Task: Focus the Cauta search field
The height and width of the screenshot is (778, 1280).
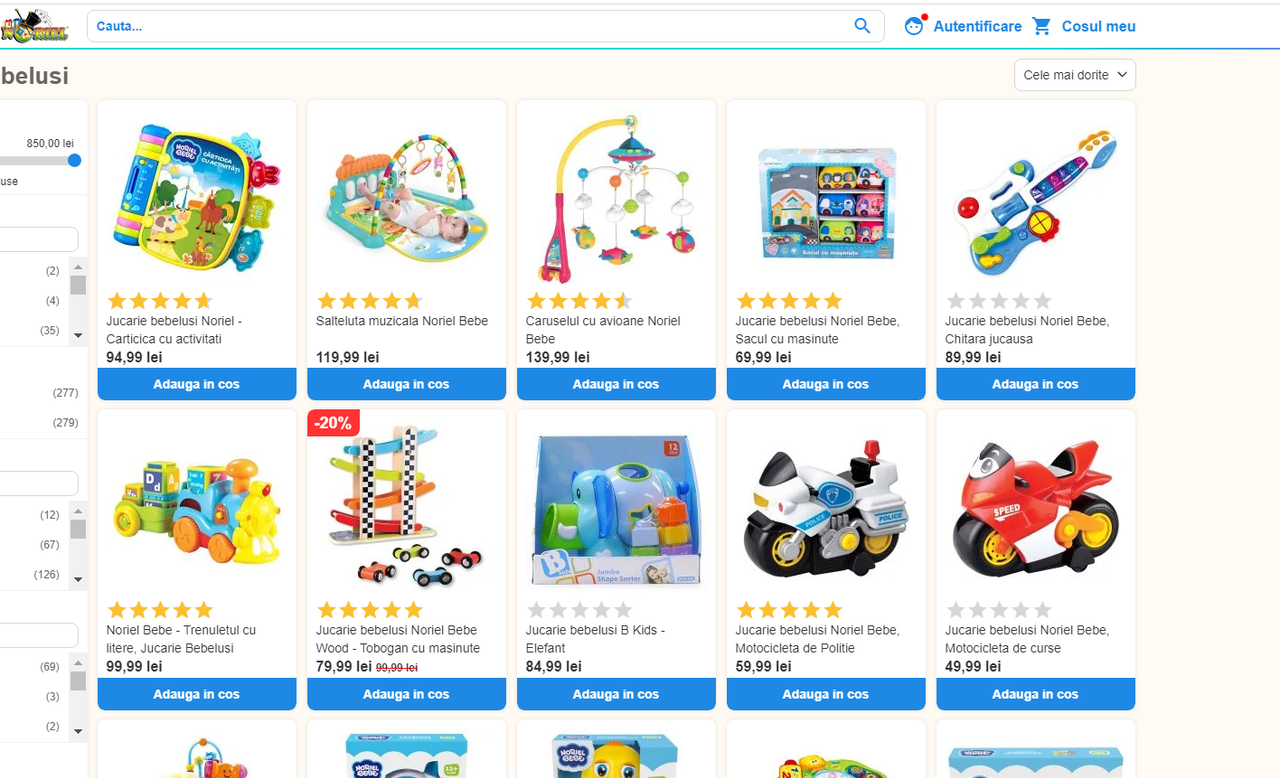Action: [x=470, y=26]
